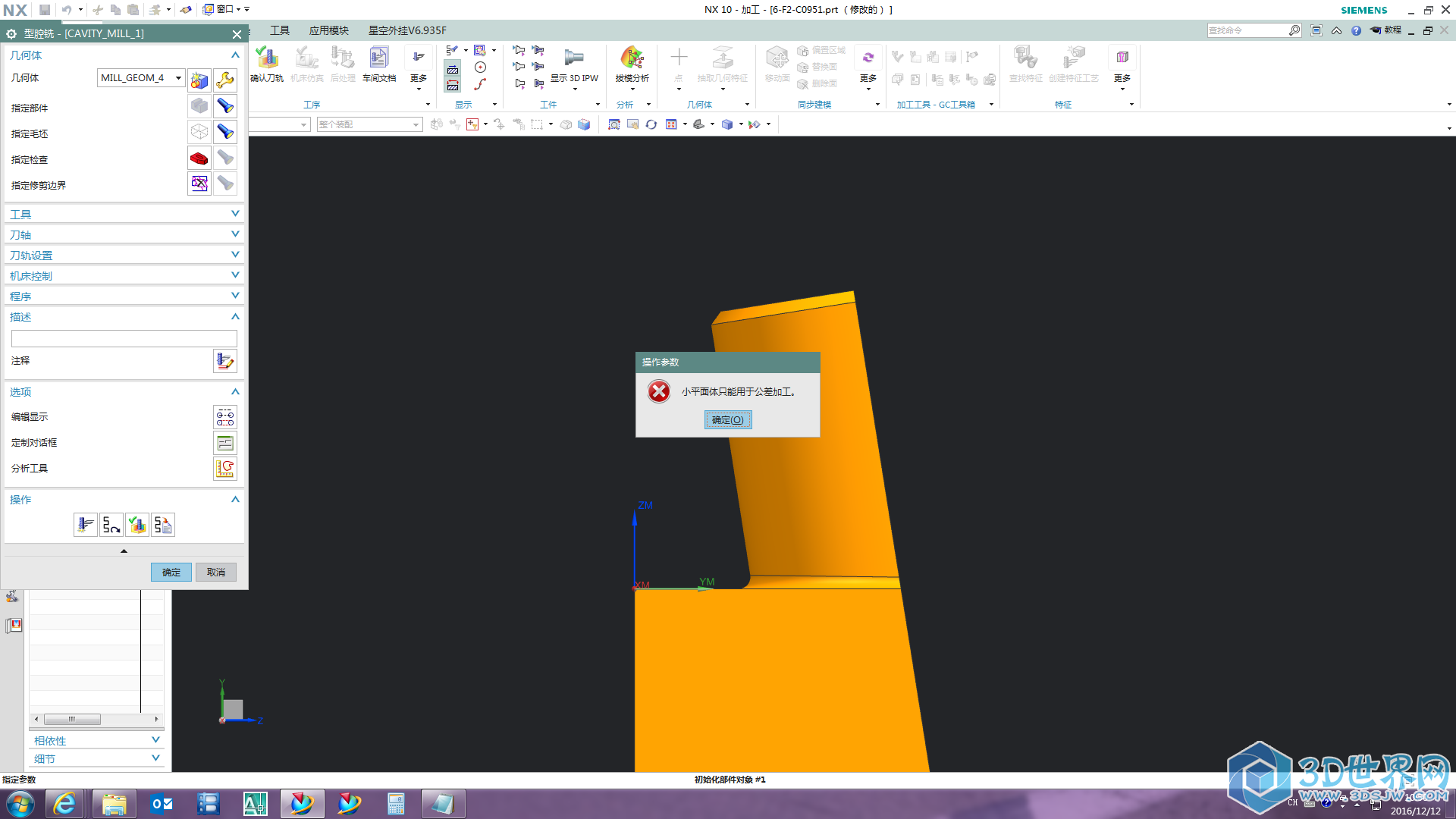Click the generate tool path icon under 操作
This screenshot has width=1456, height=819.
pos(86,525)
